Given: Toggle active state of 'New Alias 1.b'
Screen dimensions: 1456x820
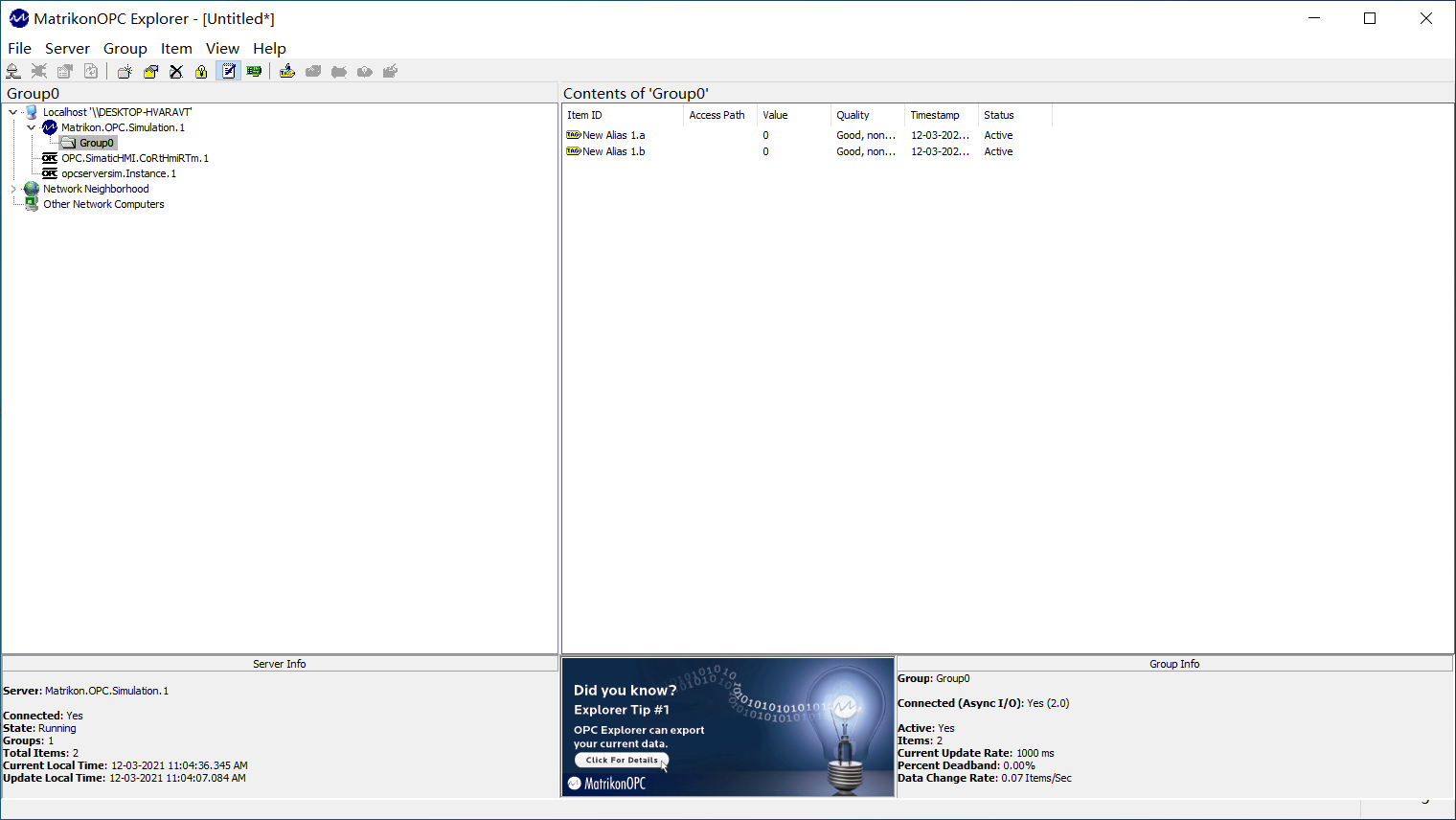Looking at the screenshot, I should pos(612,151).
